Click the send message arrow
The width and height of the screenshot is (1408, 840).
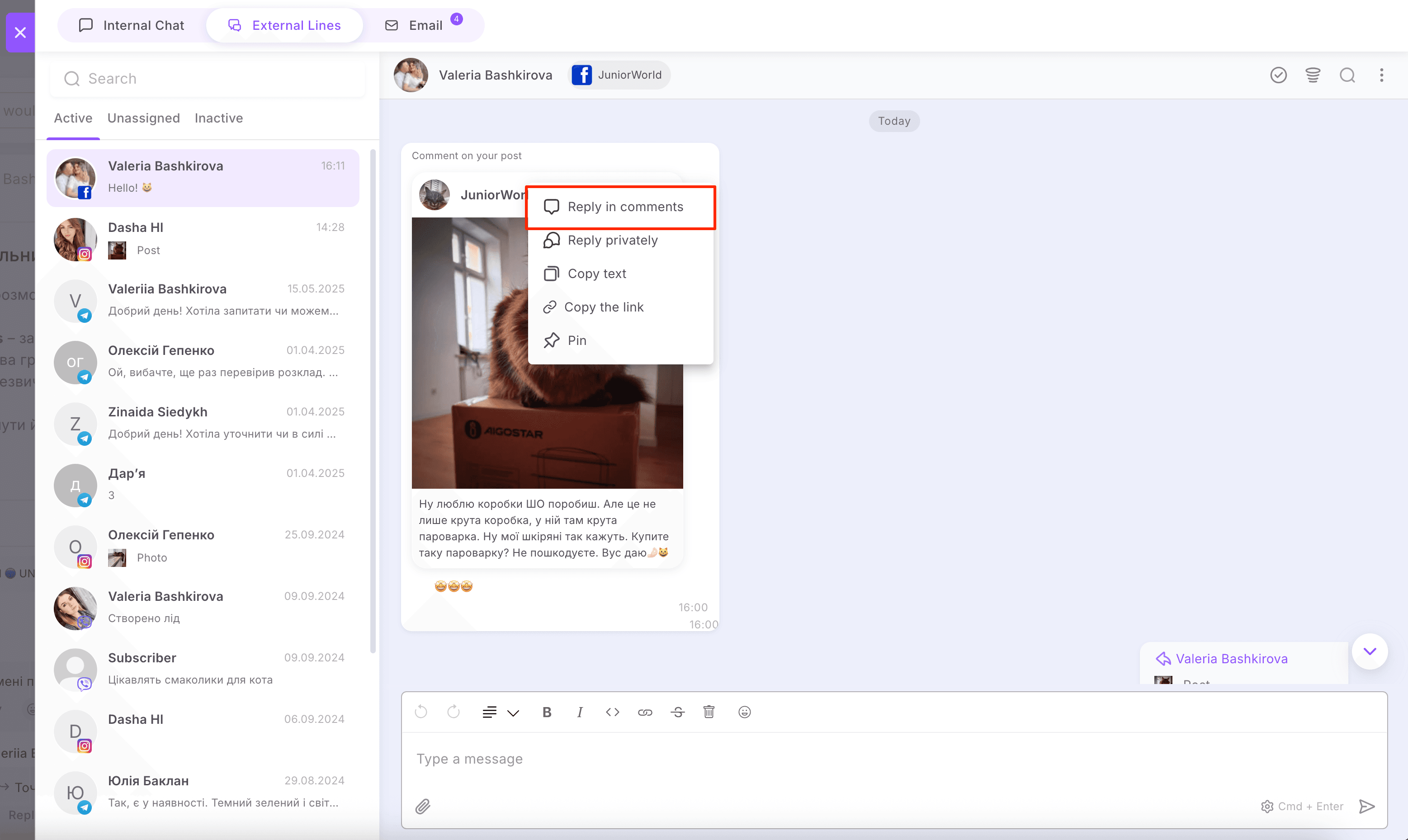(1367, 806)
